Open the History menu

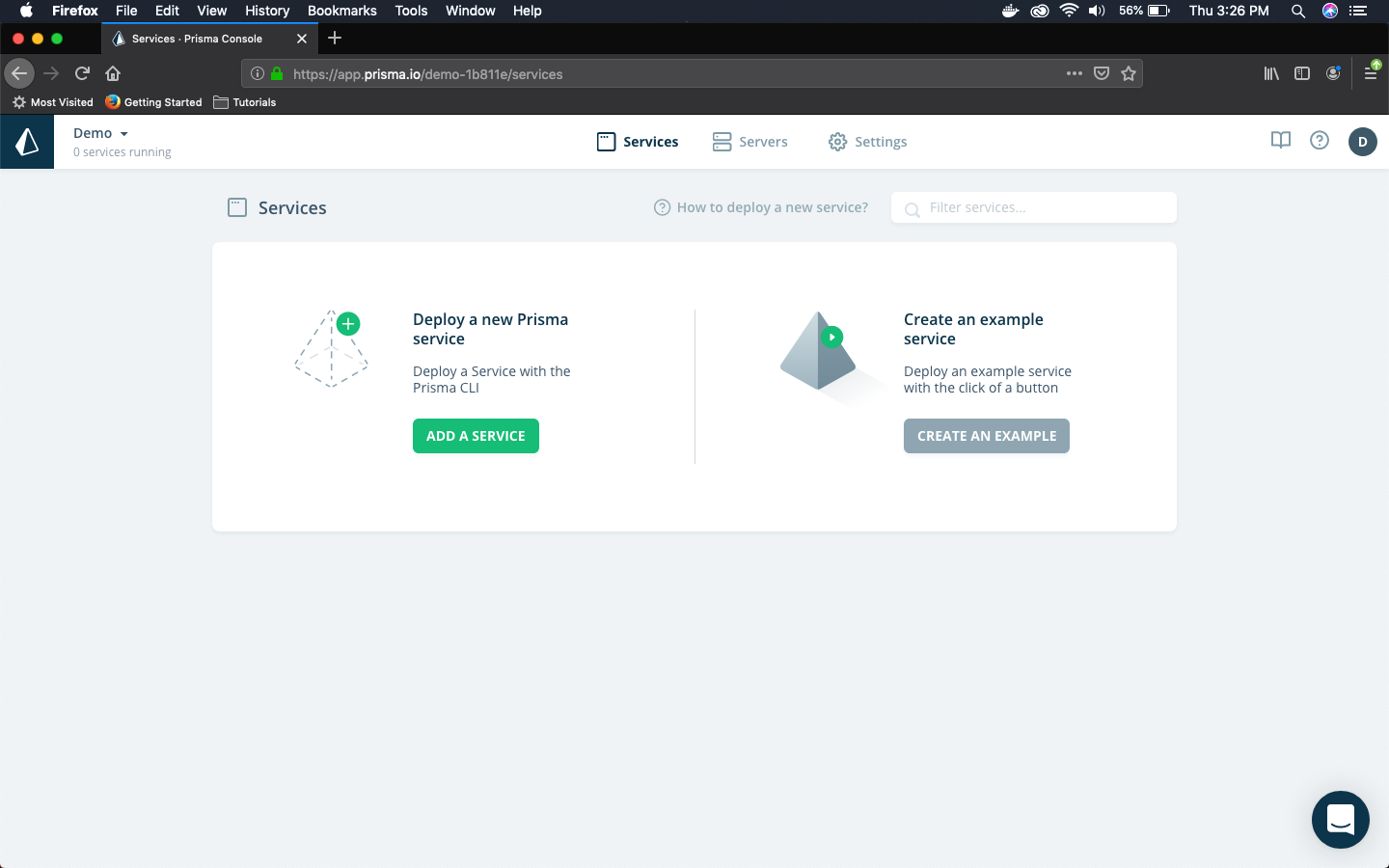267,11
